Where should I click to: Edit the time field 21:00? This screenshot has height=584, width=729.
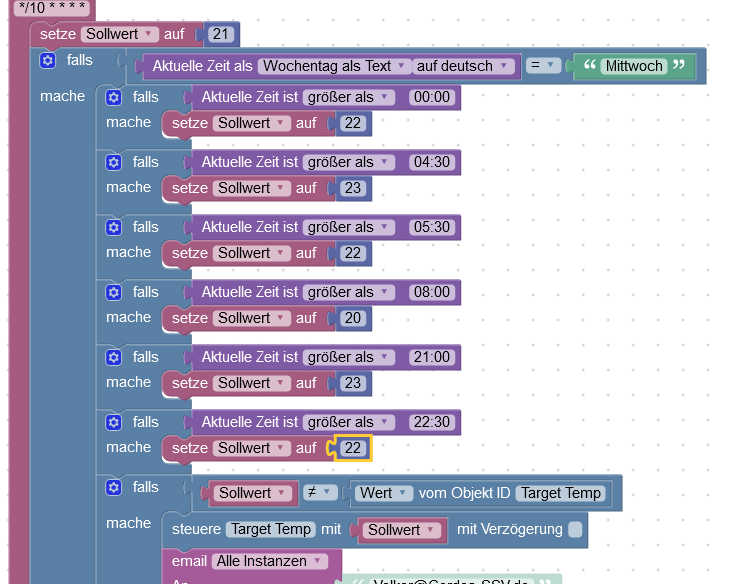click(x=432, y=357)
